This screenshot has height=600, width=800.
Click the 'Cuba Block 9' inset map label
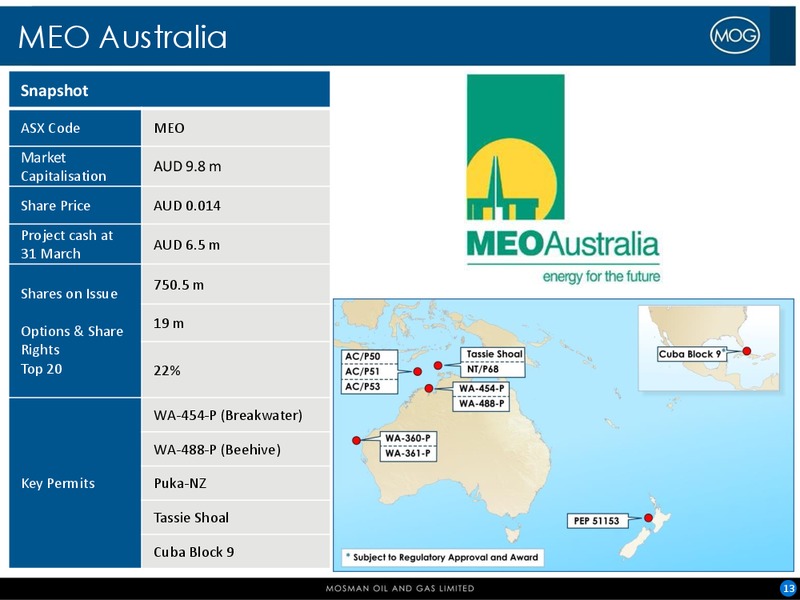pyautogui.click(x=691, y=354)
